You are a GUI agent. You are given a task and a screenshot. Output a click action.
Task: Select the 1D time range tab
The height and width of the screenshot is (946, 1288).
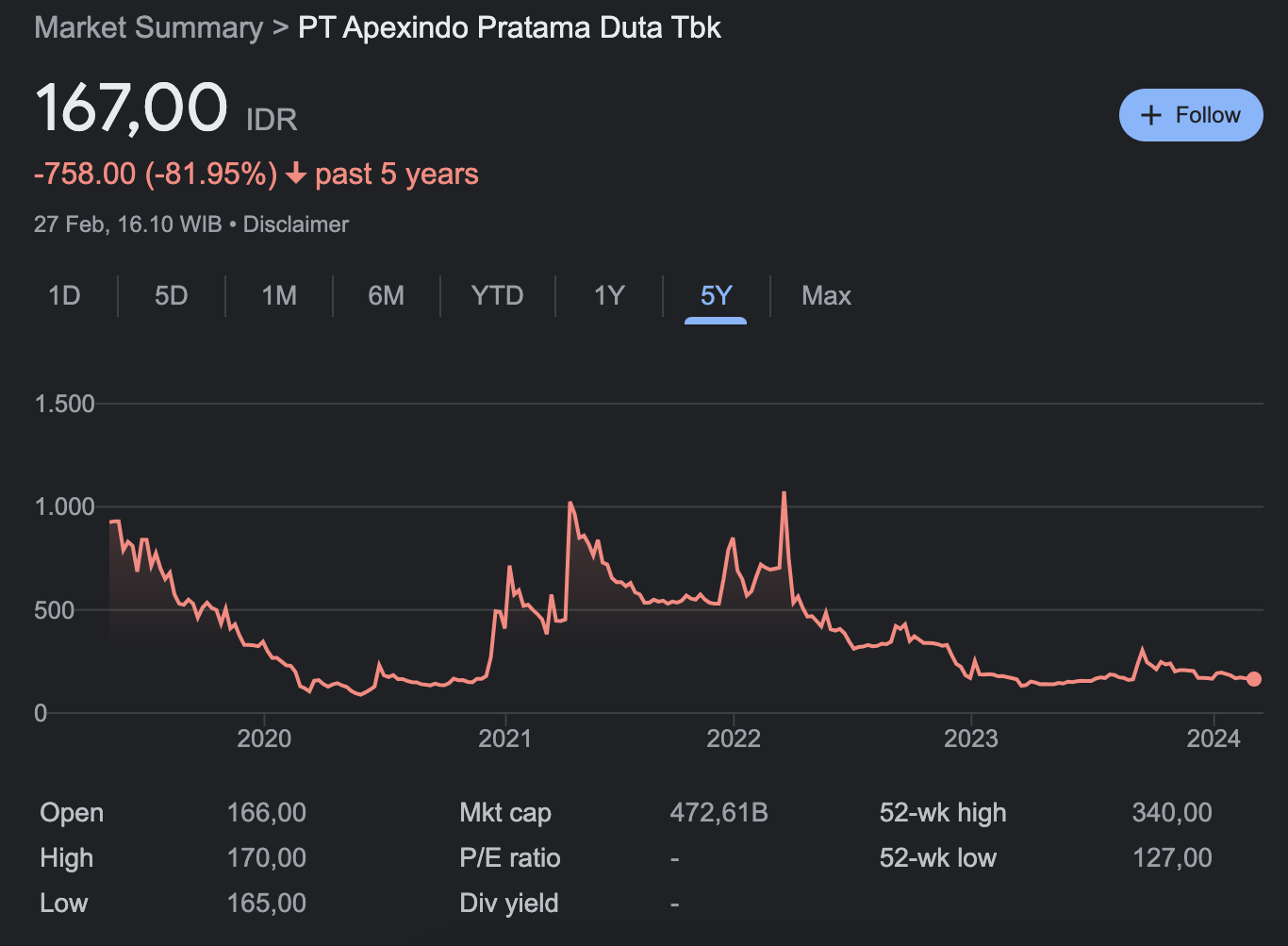64,295
